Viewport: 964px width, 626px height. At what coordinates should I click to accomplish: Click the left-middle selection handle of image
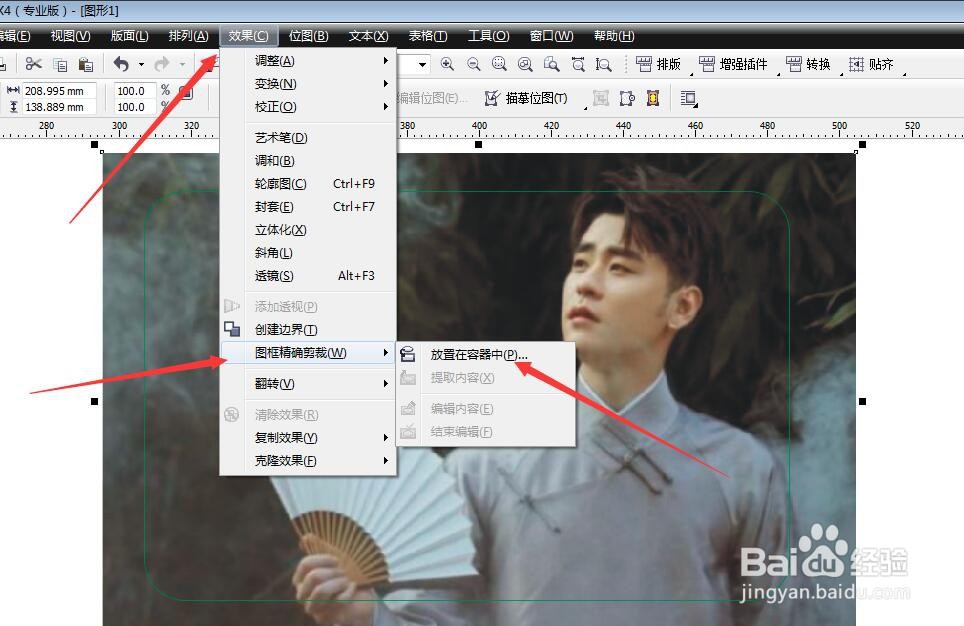coord(94,401)
